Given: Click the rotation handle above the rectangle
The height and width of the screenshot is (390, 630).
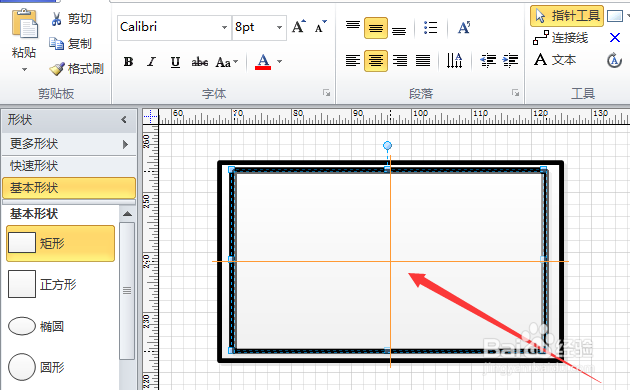Looking at the screenshot, I should [x=387, y=145].
